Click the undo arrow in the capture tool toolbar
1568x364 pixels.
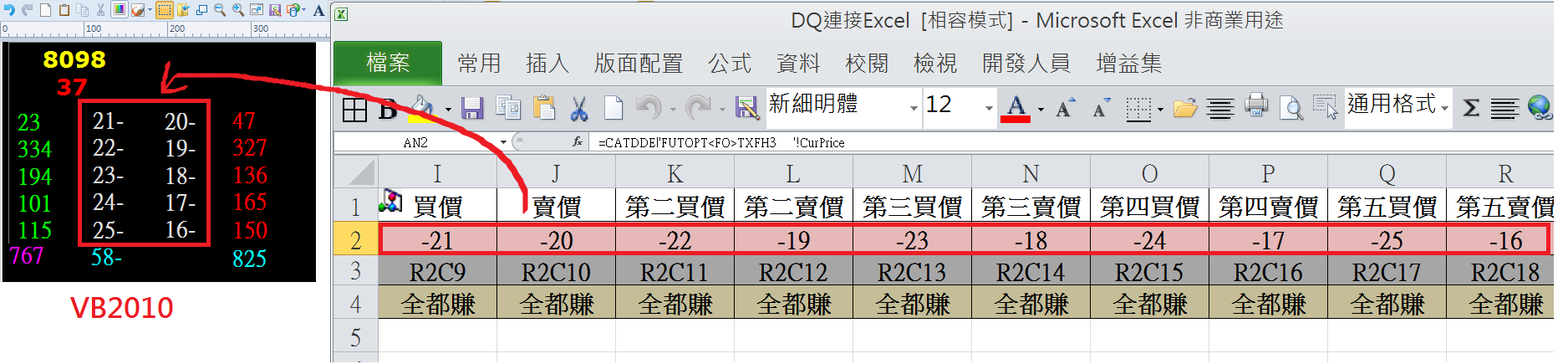click(9, 10)
